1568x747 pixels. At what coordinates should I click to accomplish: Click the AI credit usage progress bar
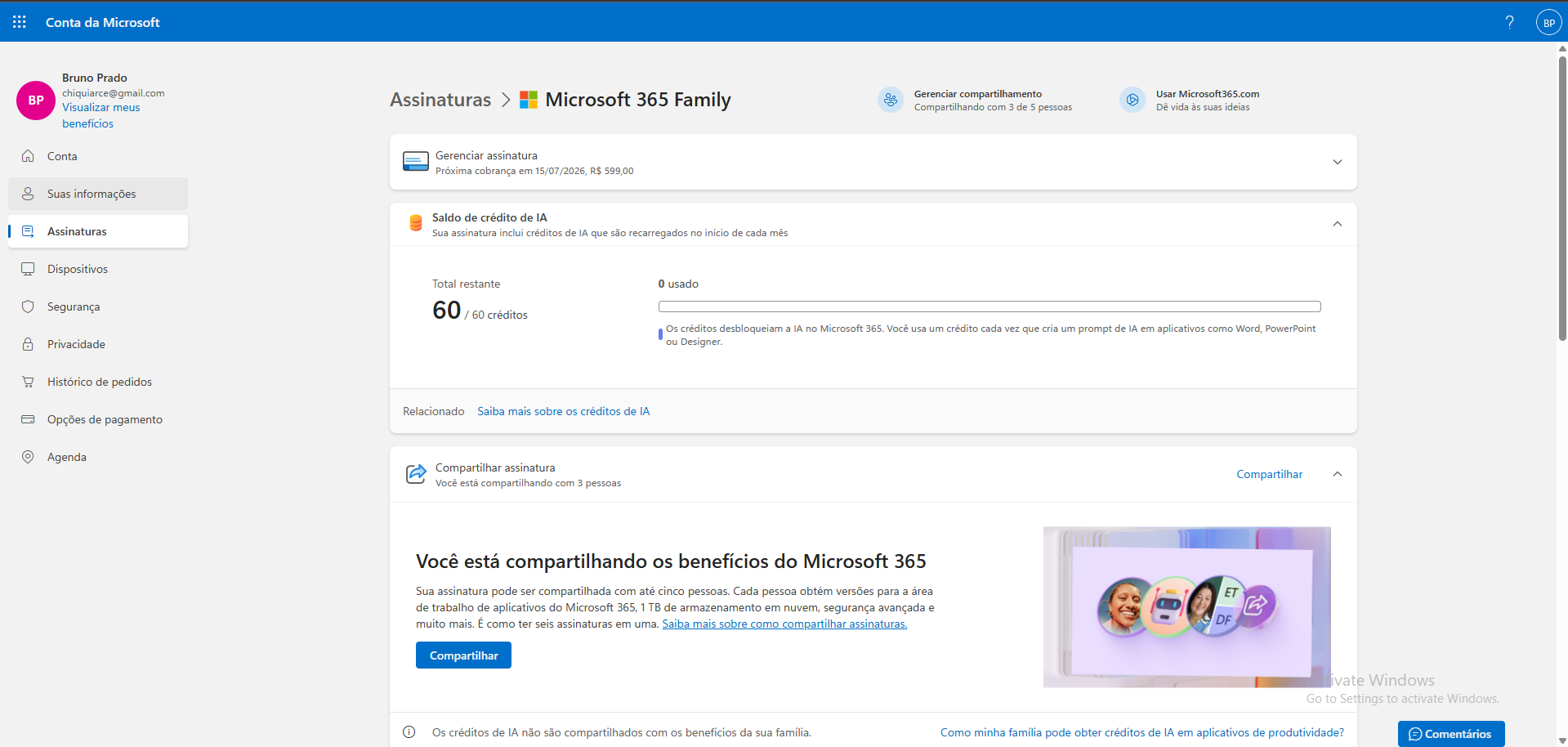coord(989,306)
